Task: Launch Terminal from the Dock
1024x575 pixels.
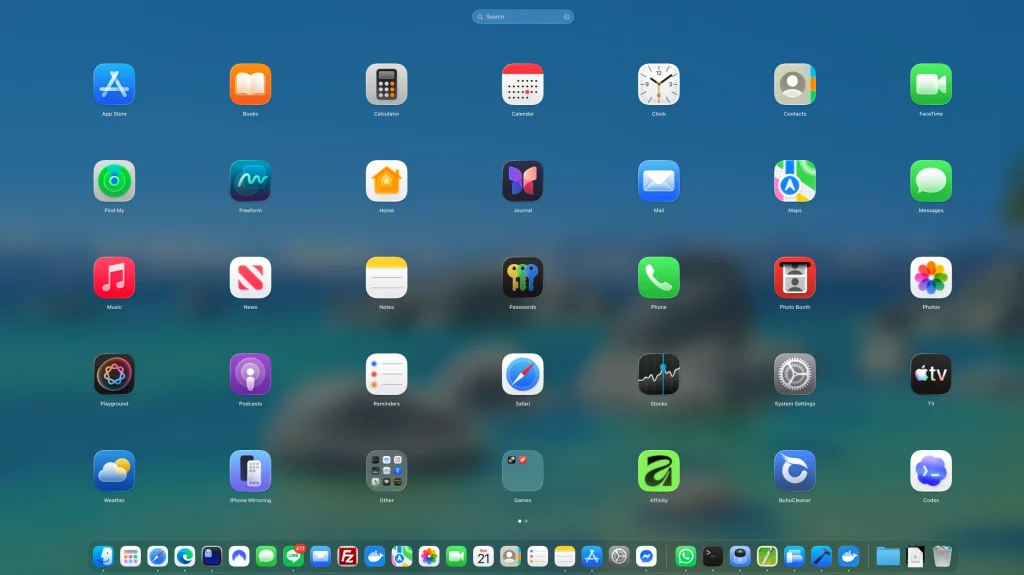Action: [x=712, y=556]
